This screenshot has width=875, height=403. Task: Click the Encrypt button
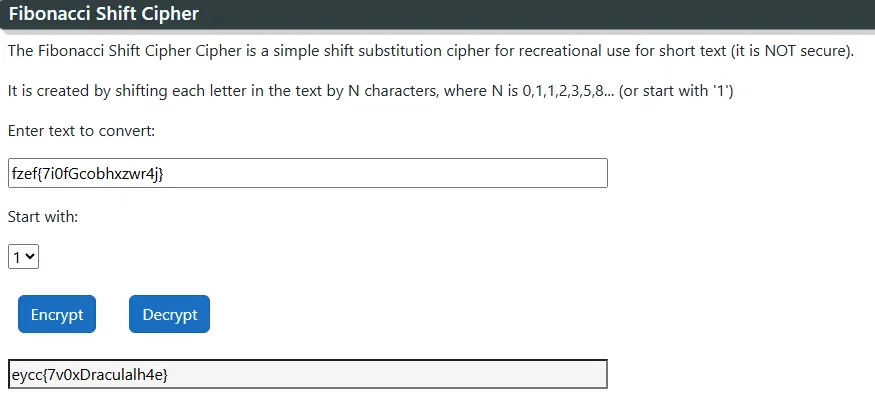[x=57, y=314]
